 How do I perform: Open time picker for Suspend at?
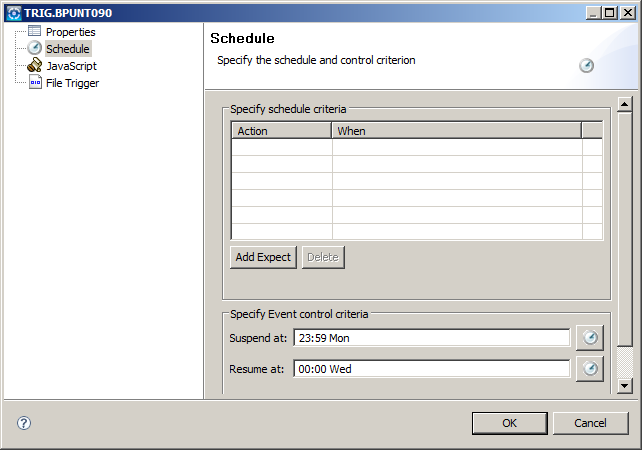[590, 338]
